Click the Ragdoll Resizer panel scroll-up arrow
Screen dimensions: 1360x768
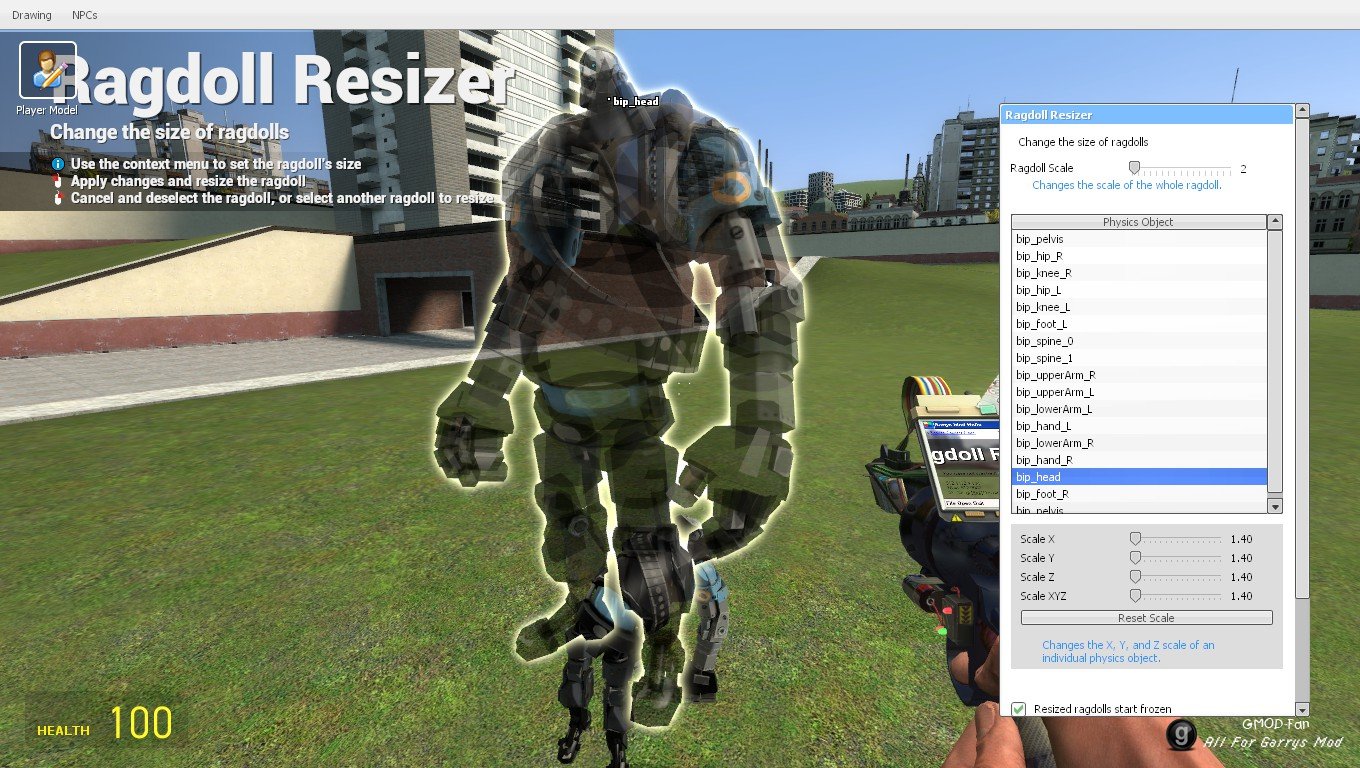click(1302, 111)
